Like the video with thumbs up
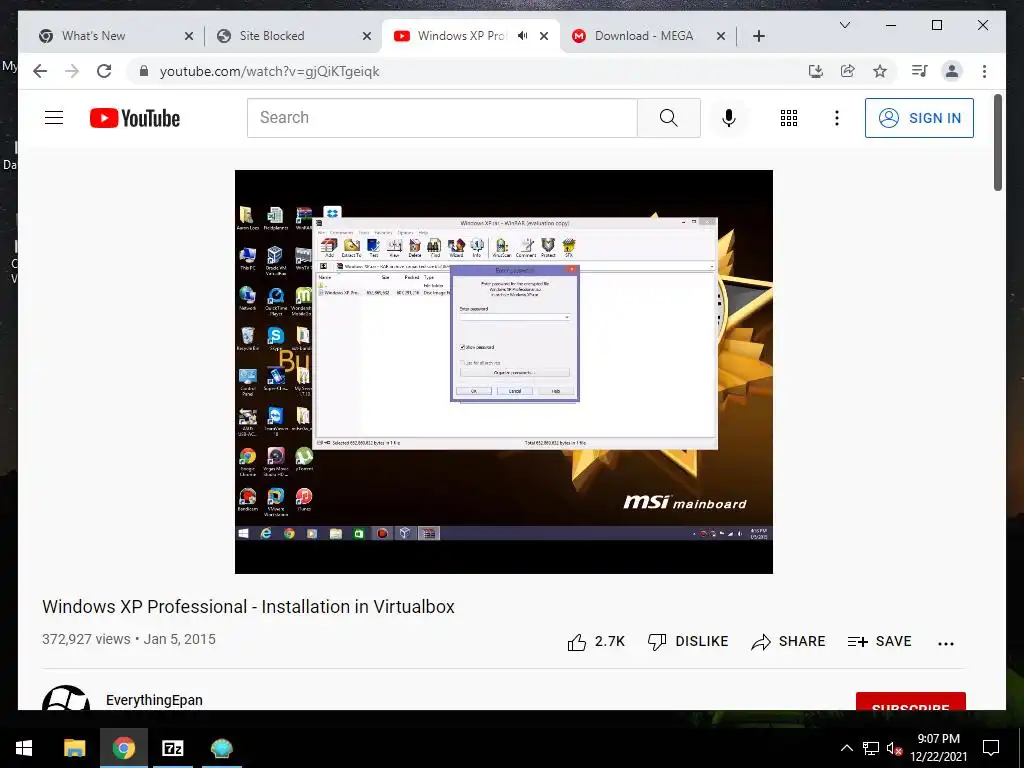Screen dimensions: 1024x768 [596, 642]
